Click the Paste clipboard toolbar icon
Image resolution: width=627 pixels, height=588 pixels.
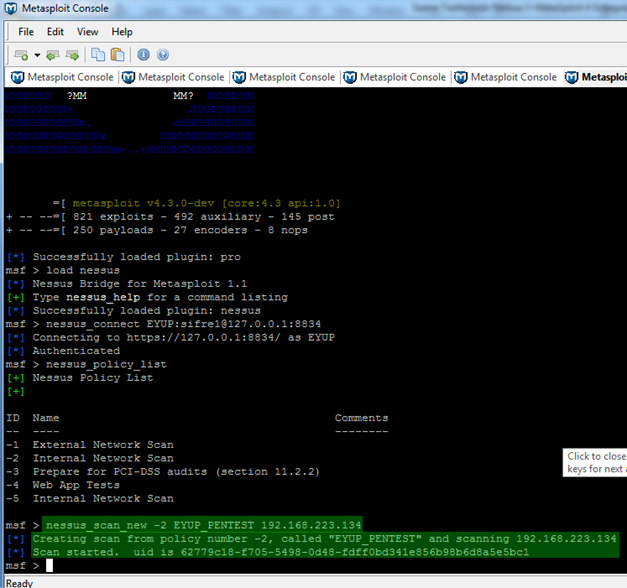(x=118, y=54)
